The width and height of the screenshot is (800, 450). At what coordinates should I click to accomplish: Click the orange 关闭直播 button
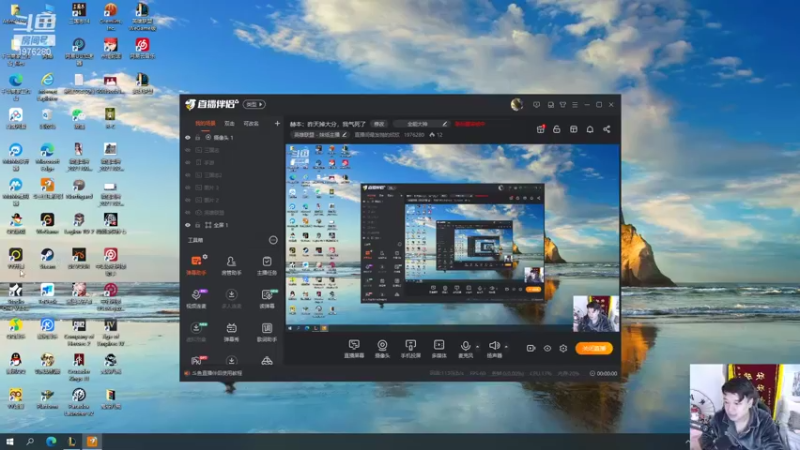click(x=594, y=348)
